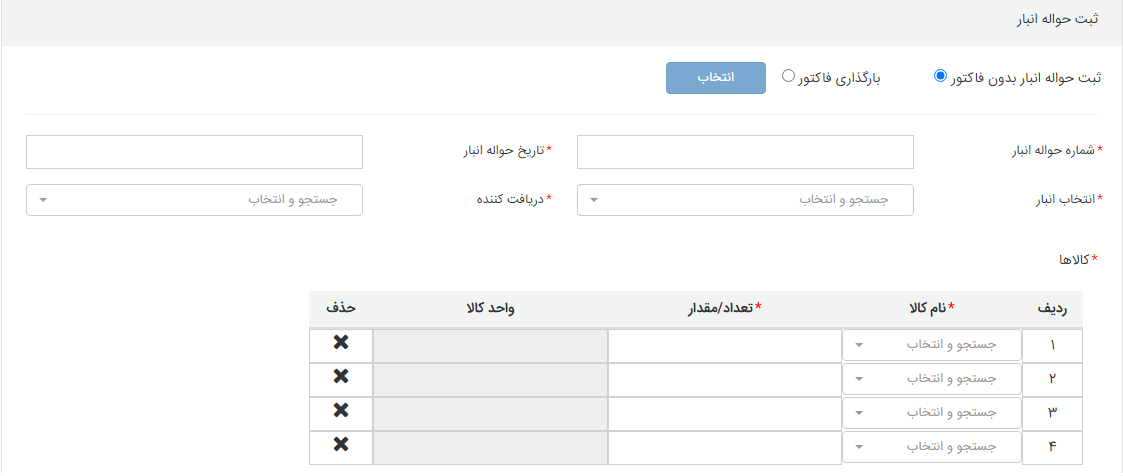Screen dimensions: 1123x476
Task: Click the 'تعداد/مقدار' field in row ۳
Action: 725,413
